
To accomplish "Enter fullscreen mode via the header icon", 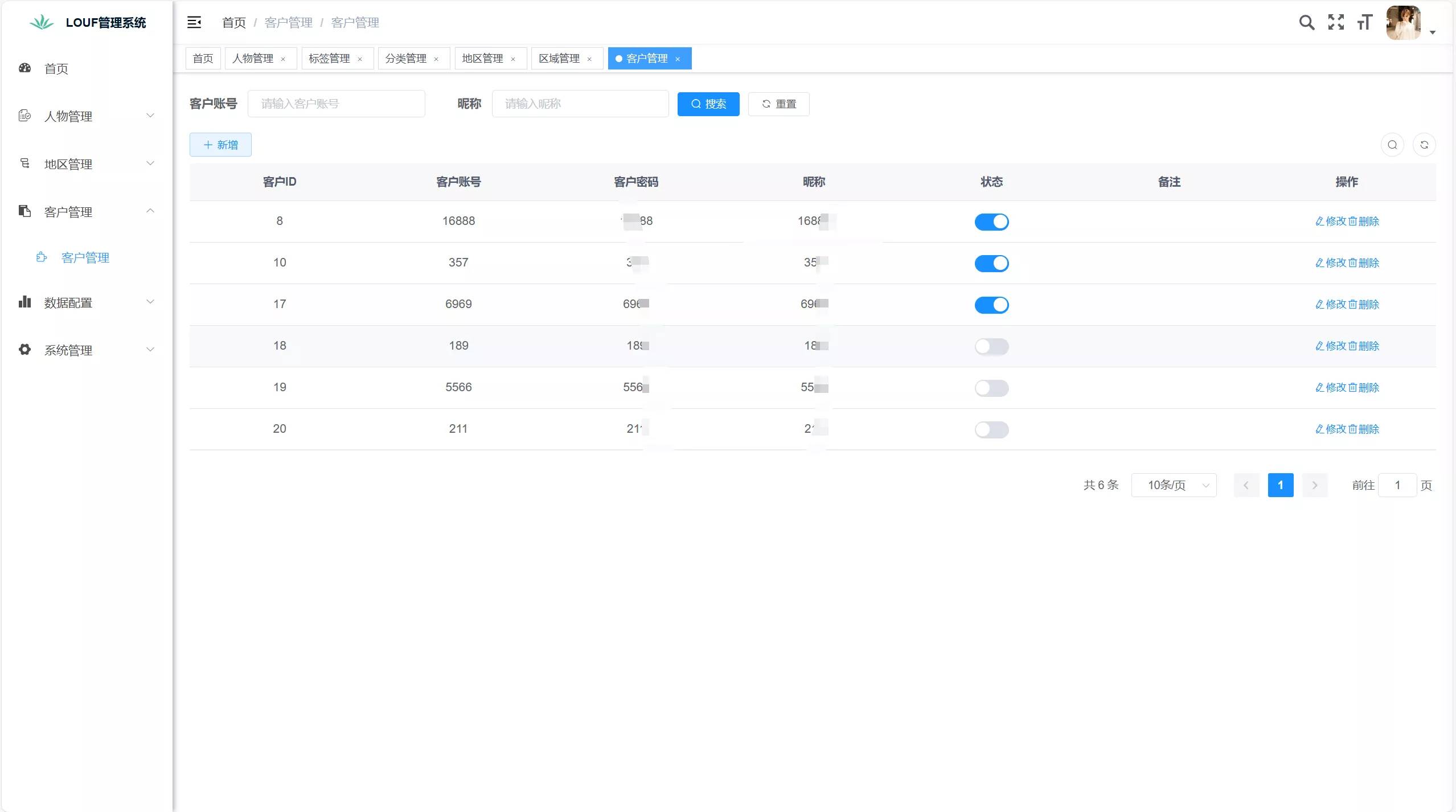I will [x=1336, y=22].
